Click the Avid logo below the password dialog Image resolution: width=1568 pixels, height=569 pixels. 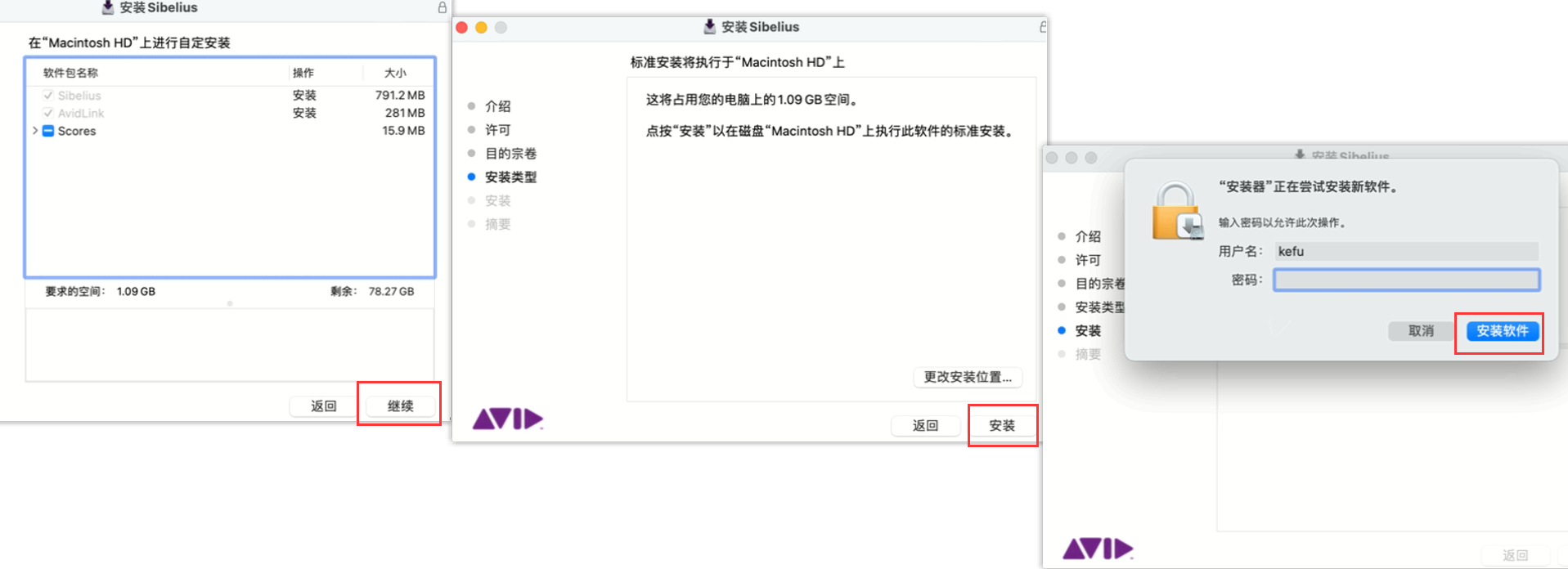tap(1098, 549)
